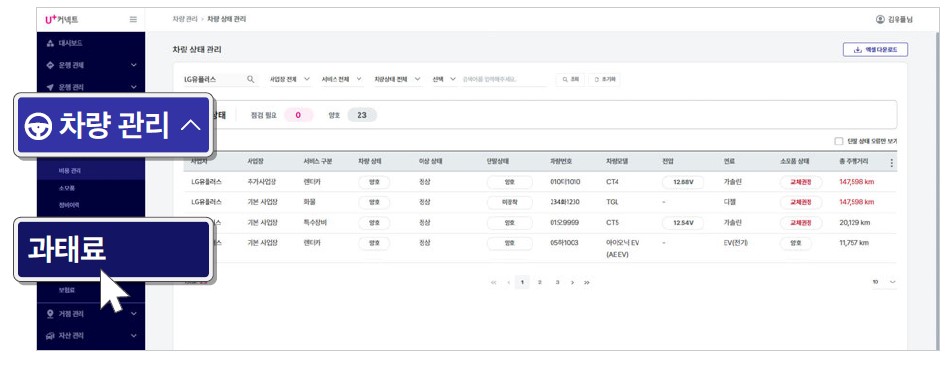Open the 차량상태 전체 dropdown
The width and height of the screenshot is (951, 372).
(397, 79)
